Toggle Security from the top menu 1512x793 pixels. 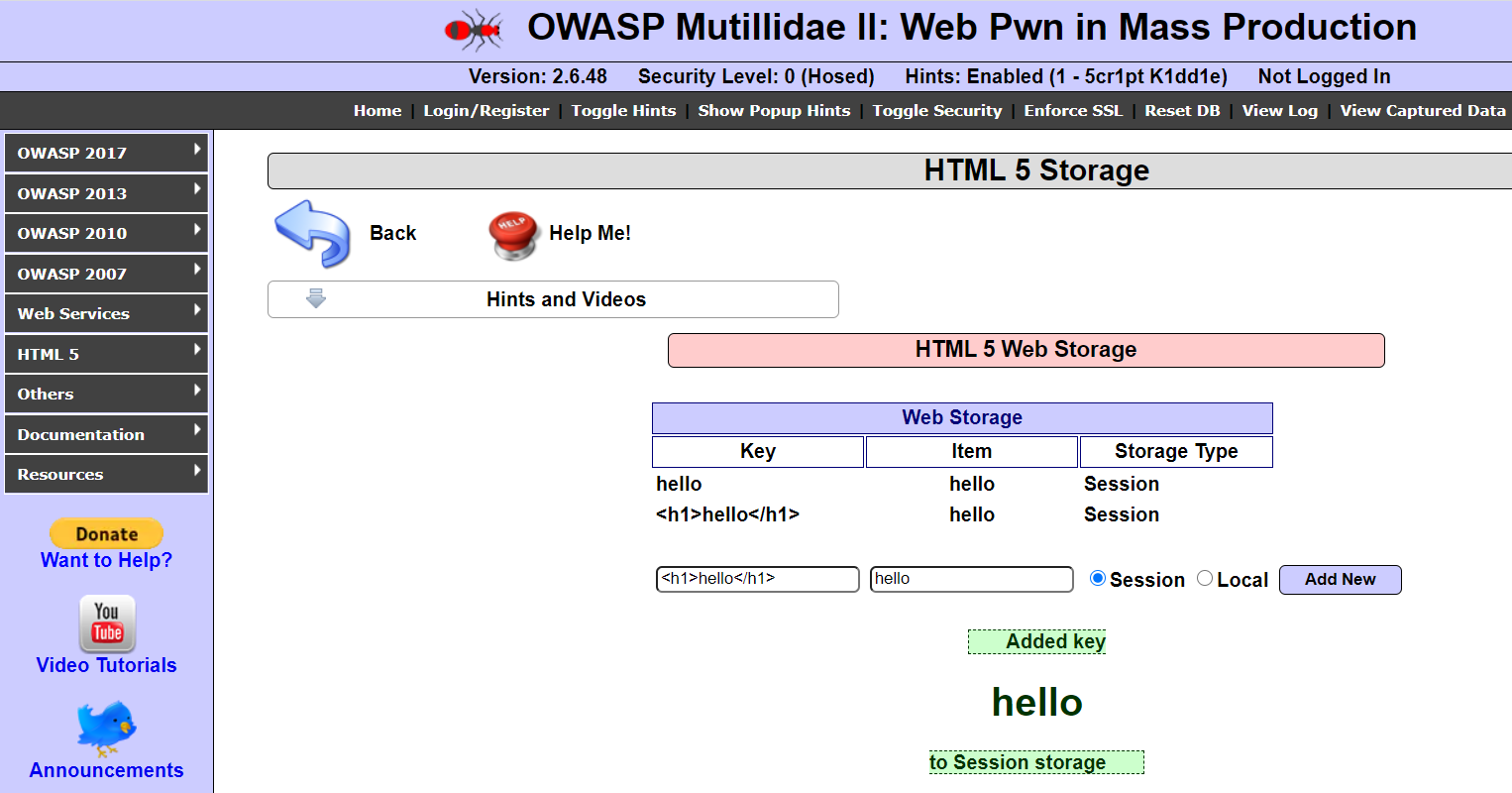[936, 110]
